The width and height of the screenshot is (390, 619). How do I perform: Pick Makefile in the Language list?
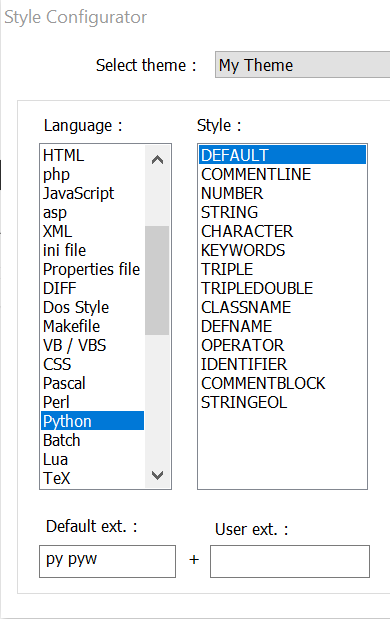point(92,326)
